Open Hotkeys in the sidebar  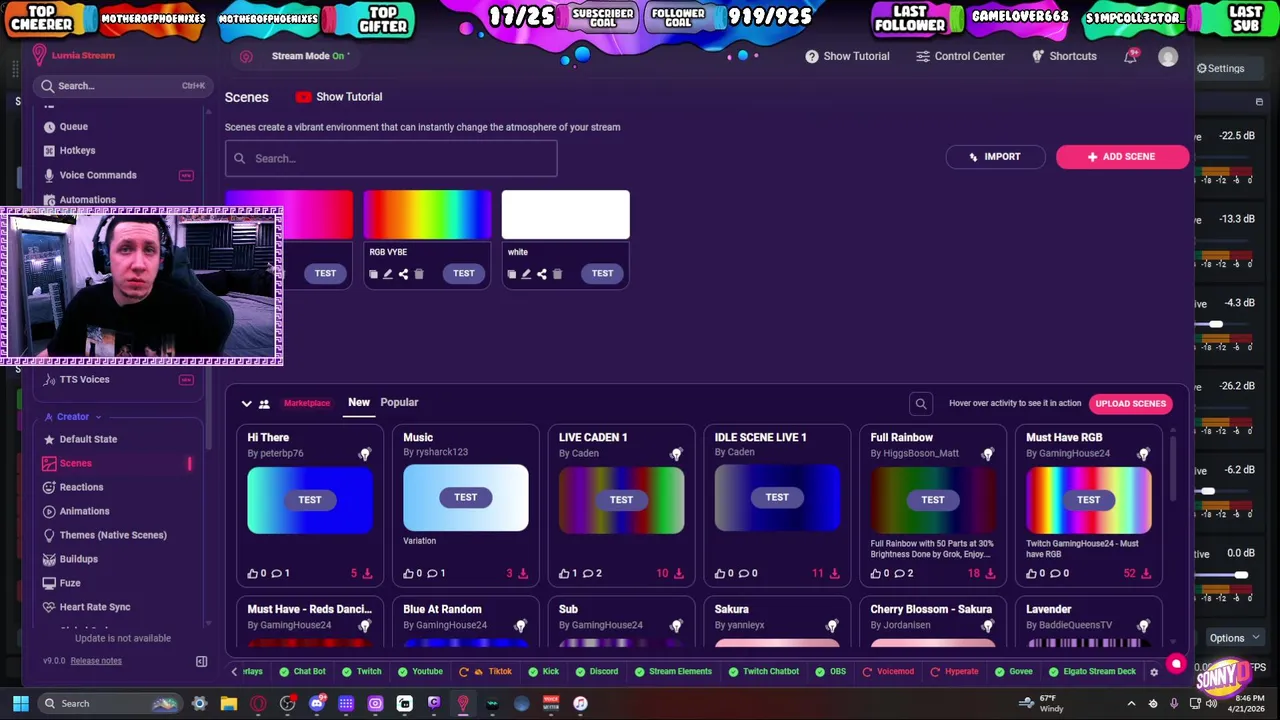tap(77, 151)
